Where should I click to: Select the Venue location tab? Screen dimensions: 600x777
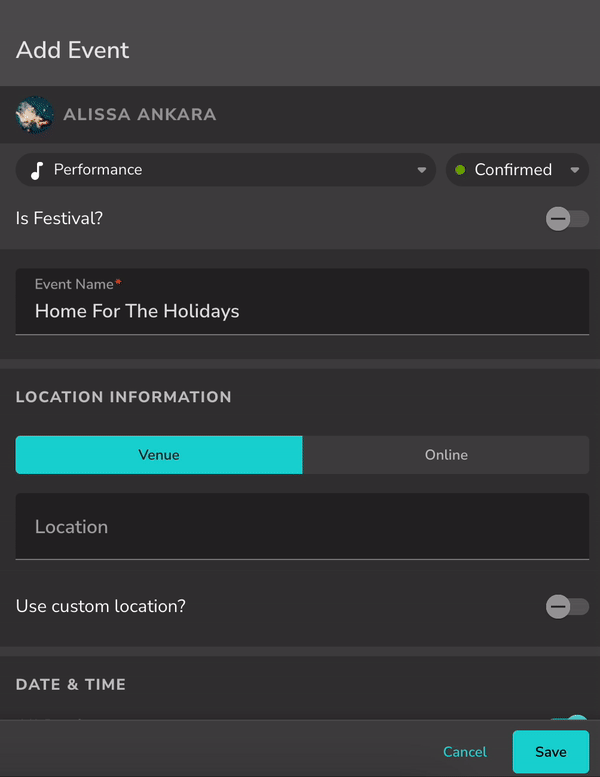[159, 455]
